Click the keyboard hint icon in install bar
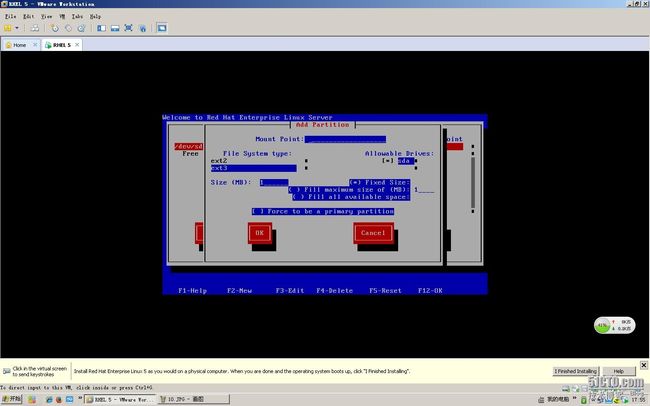650x406 pixels. tap(7, 371)
